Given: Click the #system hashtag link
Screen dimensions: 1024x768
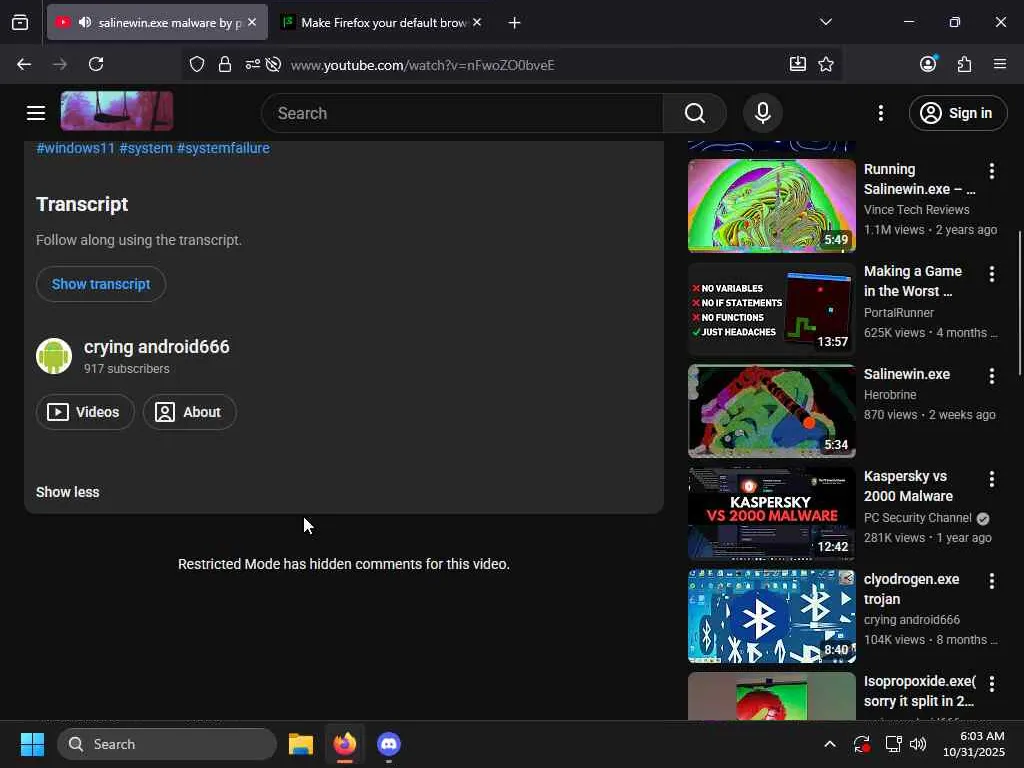Looking at the screenshot, I should pyautogui.click(x=146, y=148).
